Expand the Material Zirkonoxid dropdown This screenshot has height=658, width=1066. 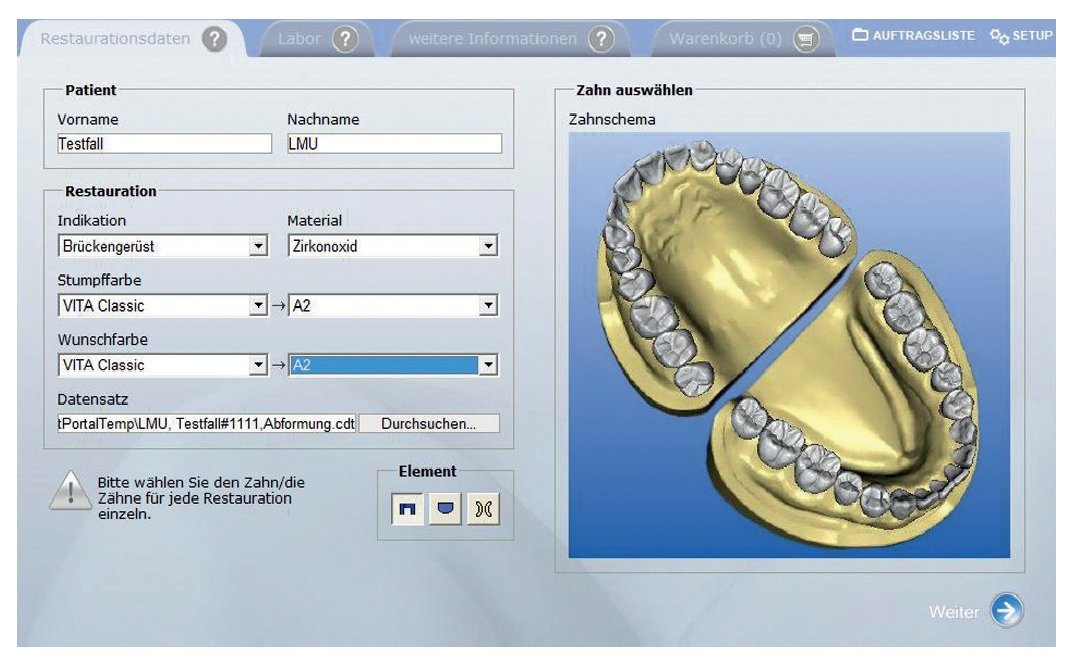(x=488, y=246)
